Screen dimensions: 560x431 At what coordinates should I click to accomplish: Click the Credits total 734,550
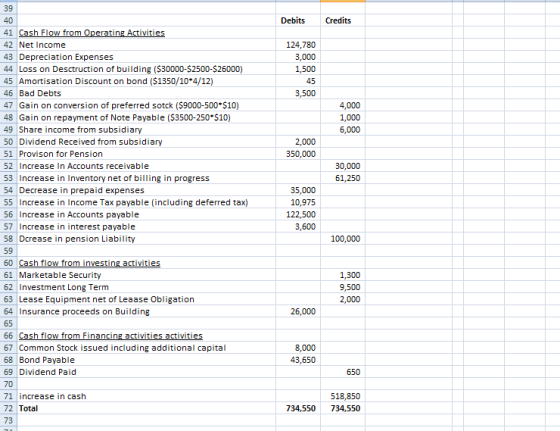pyautogui.click(x=346, y=409)
